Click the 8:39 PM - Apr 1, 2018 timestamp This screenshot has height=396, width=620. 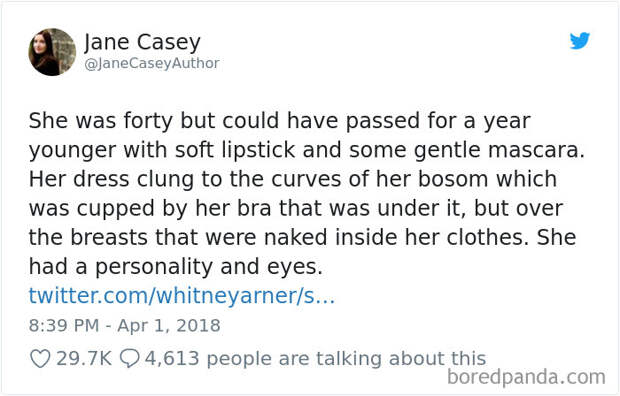(x=125, y=326)
